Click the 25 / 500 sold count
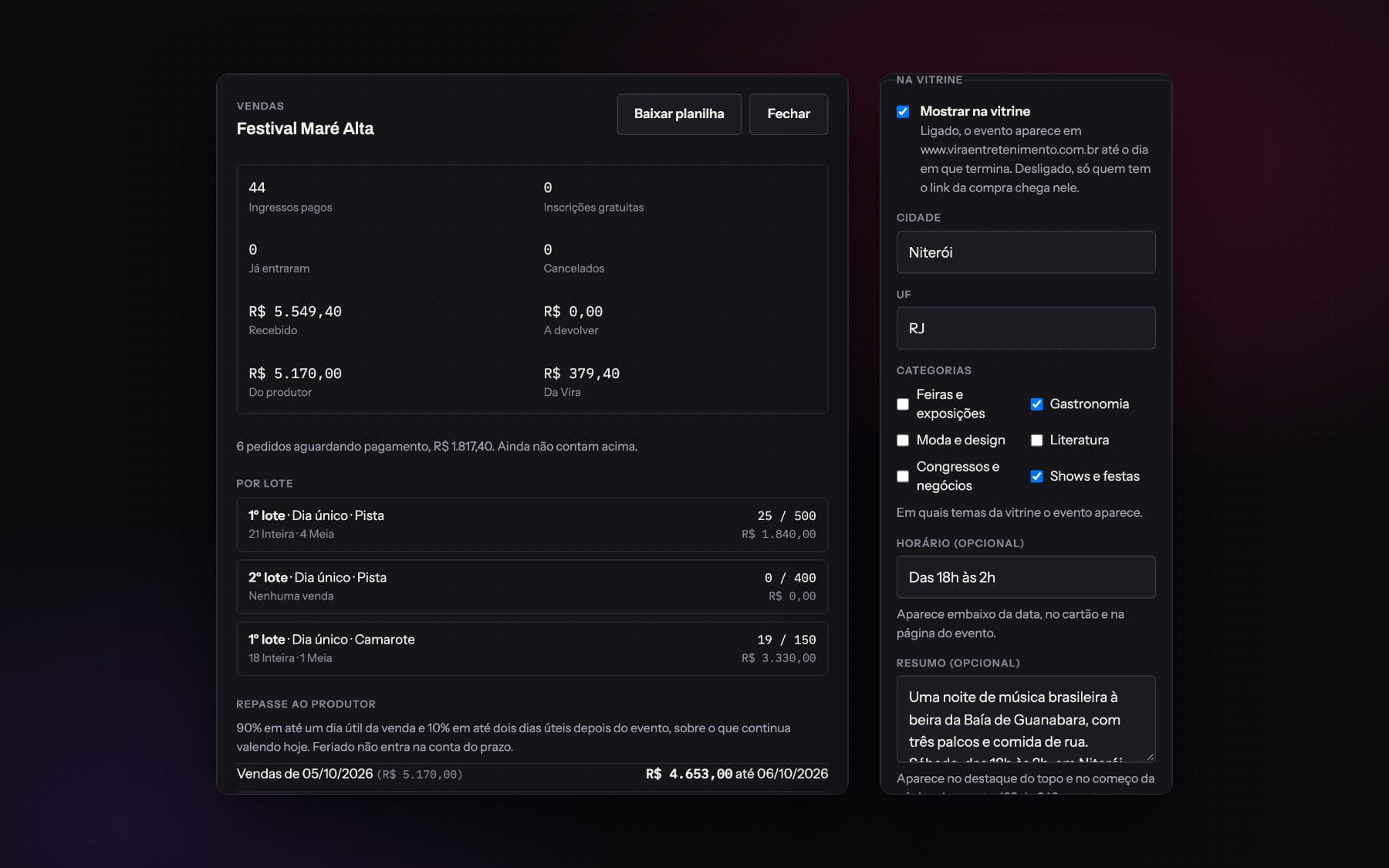Viewport: 1389px width, 868px height. point(786,516)
